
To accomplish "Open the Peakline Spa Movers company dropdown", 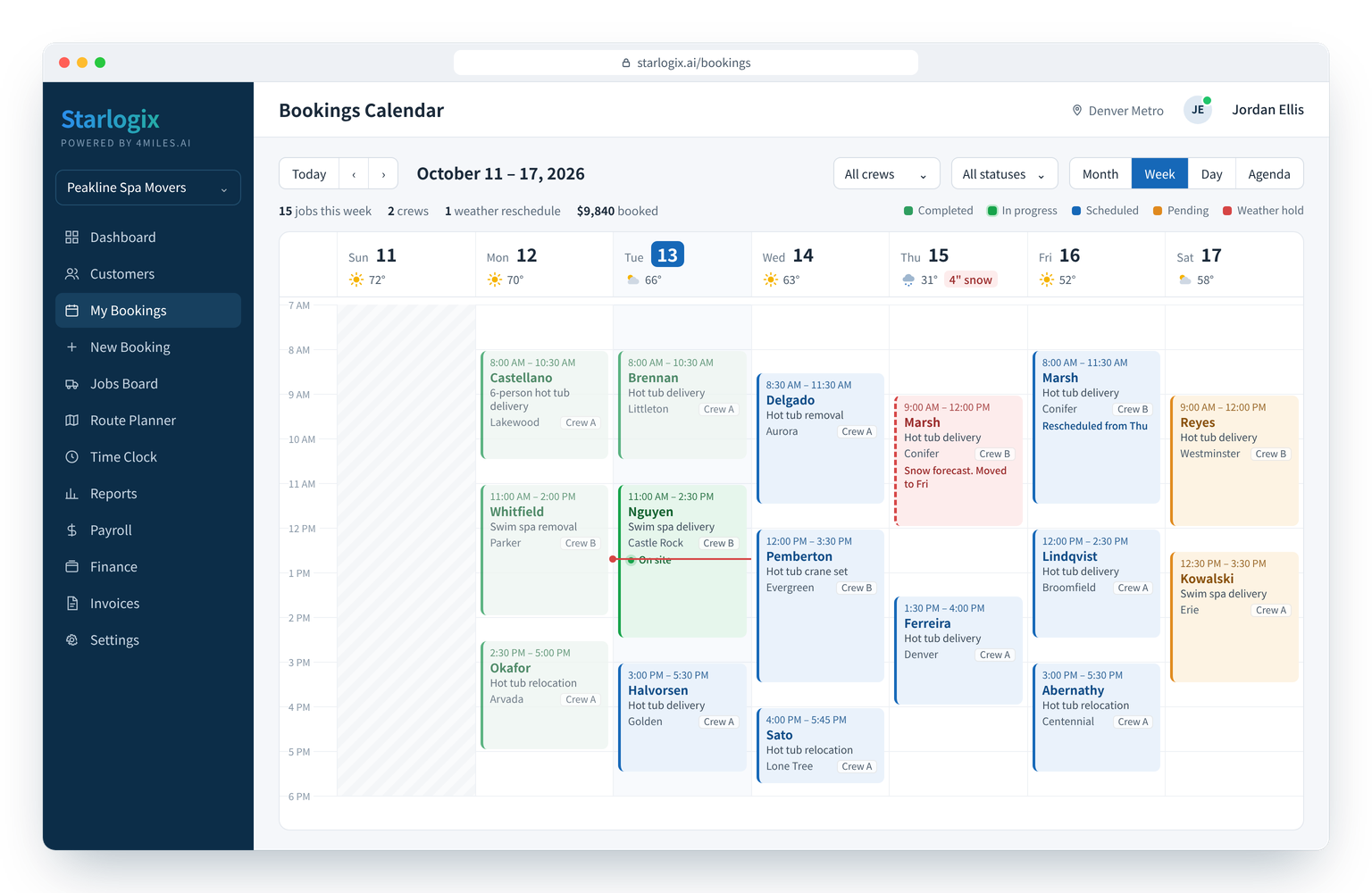I will coord(148,188).
